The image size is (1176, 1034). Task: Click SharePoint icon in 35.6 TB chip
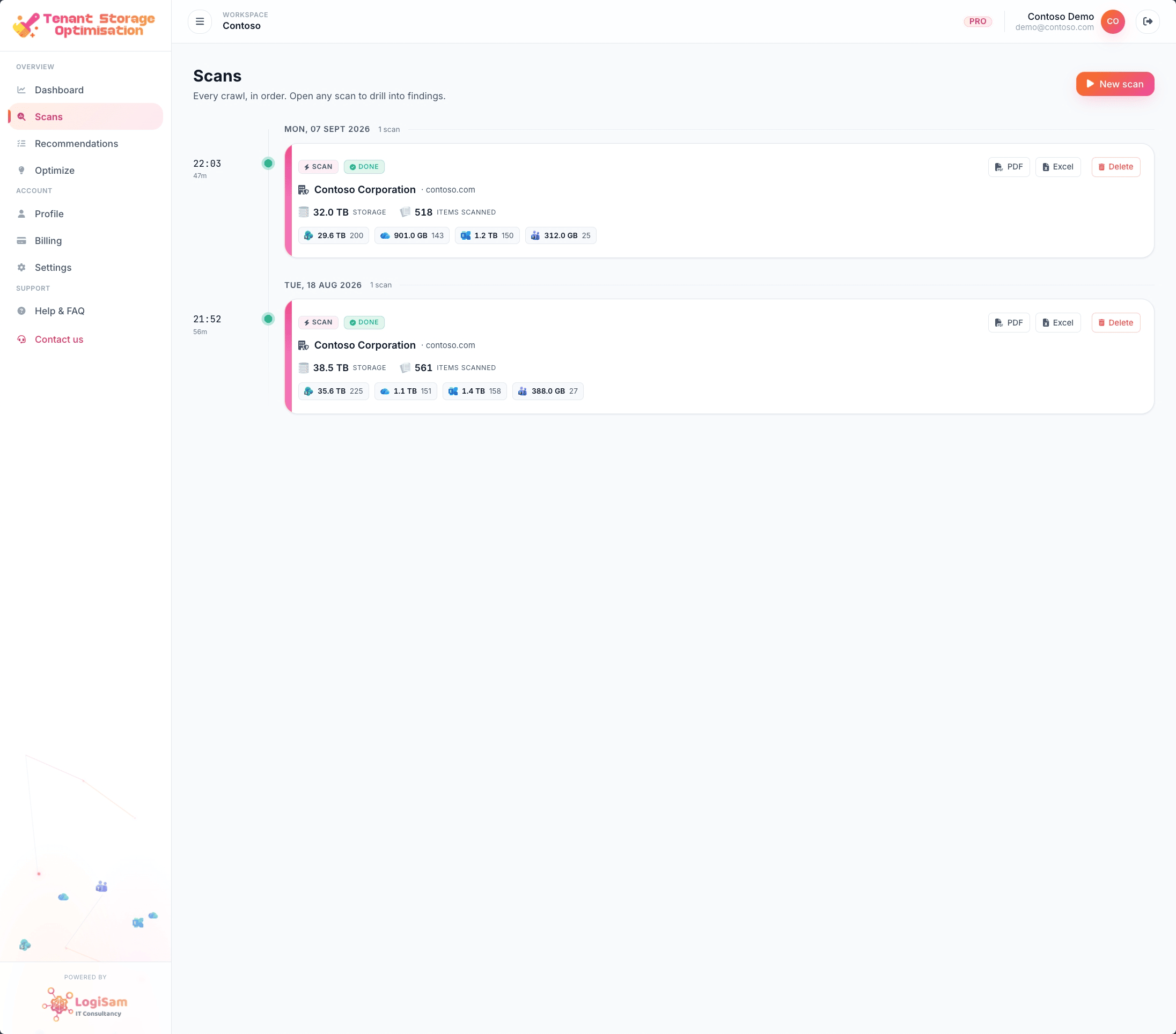click(x=308, y=391)
